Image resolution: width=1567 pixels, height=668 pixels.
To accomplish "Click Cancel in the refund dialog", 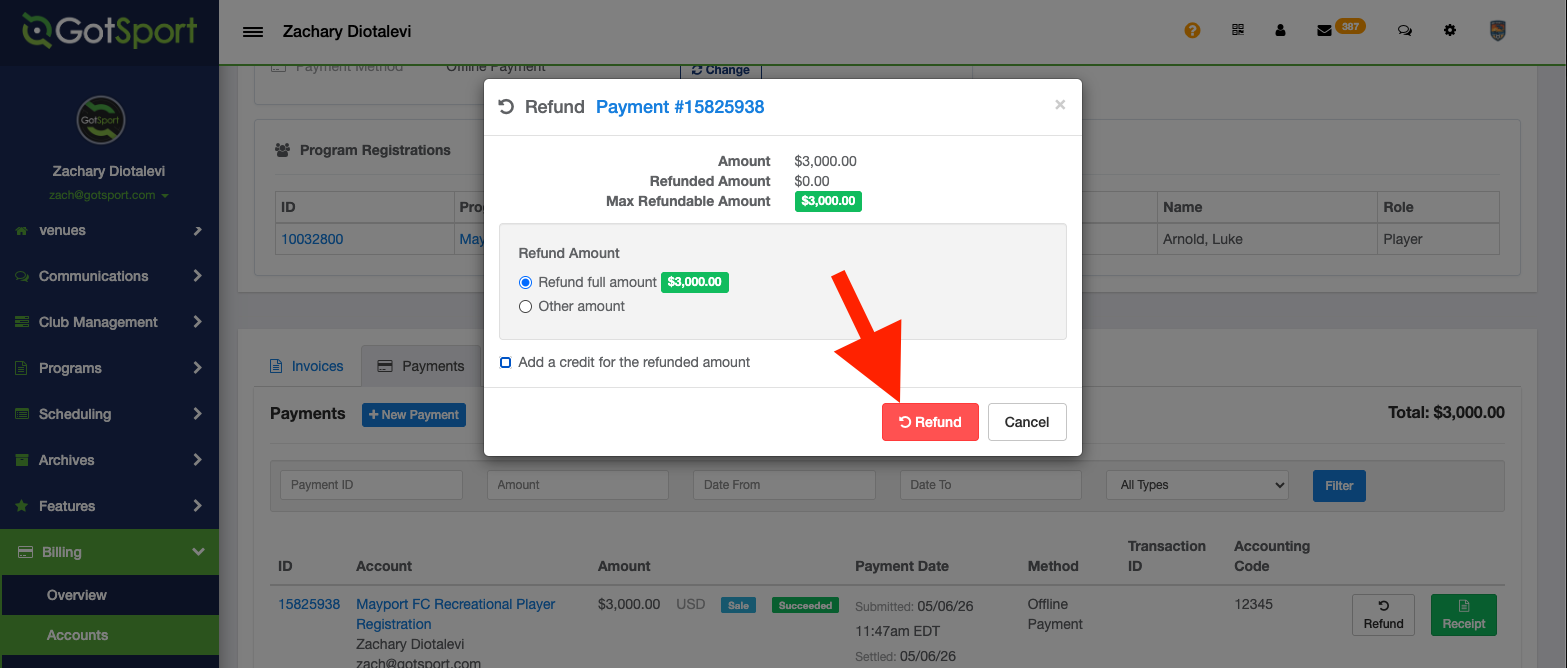I will coord(1027,422).
